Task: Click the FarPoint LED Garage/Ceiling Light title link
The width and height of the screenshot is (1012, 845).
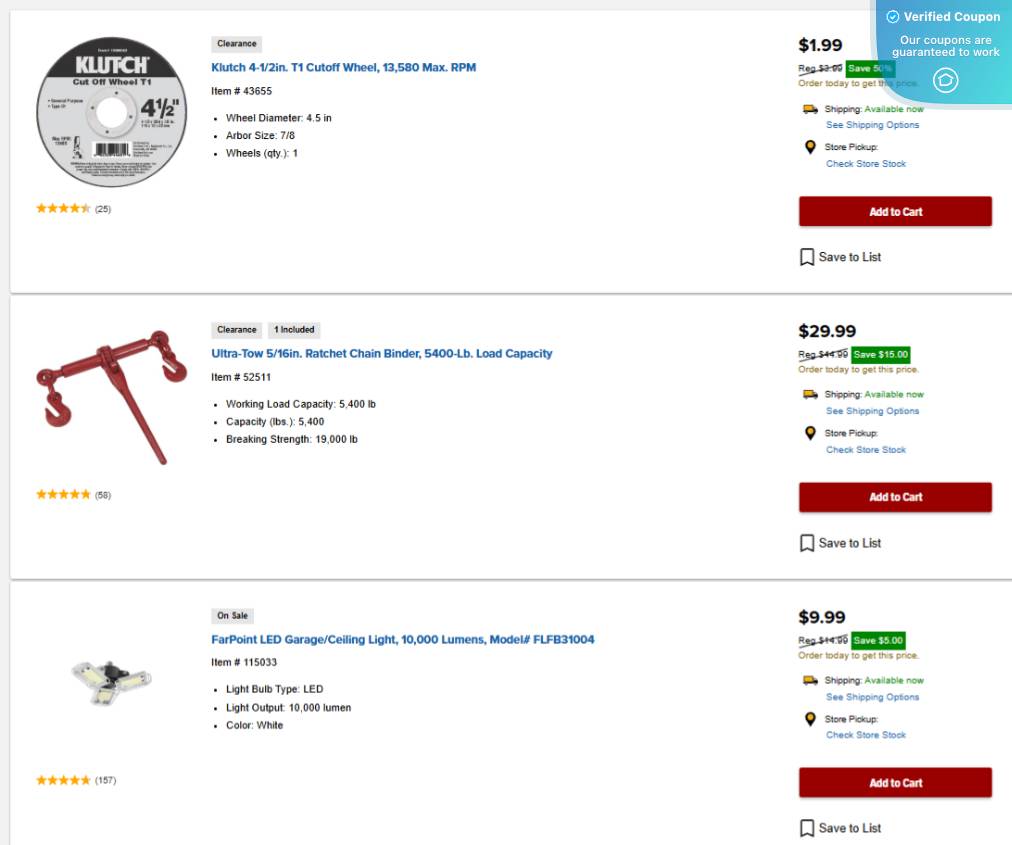Action: (402, 639)
